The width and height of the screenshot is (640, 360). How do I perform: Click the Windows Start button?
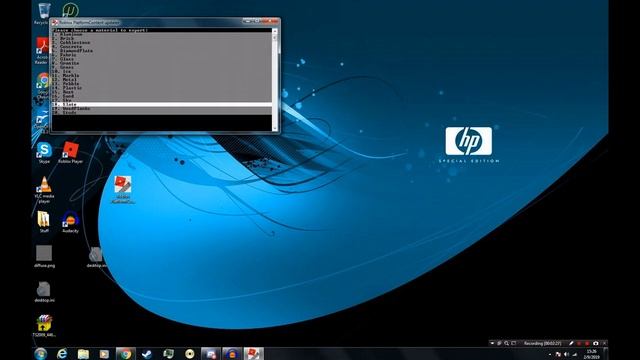[x=41, y=353]
